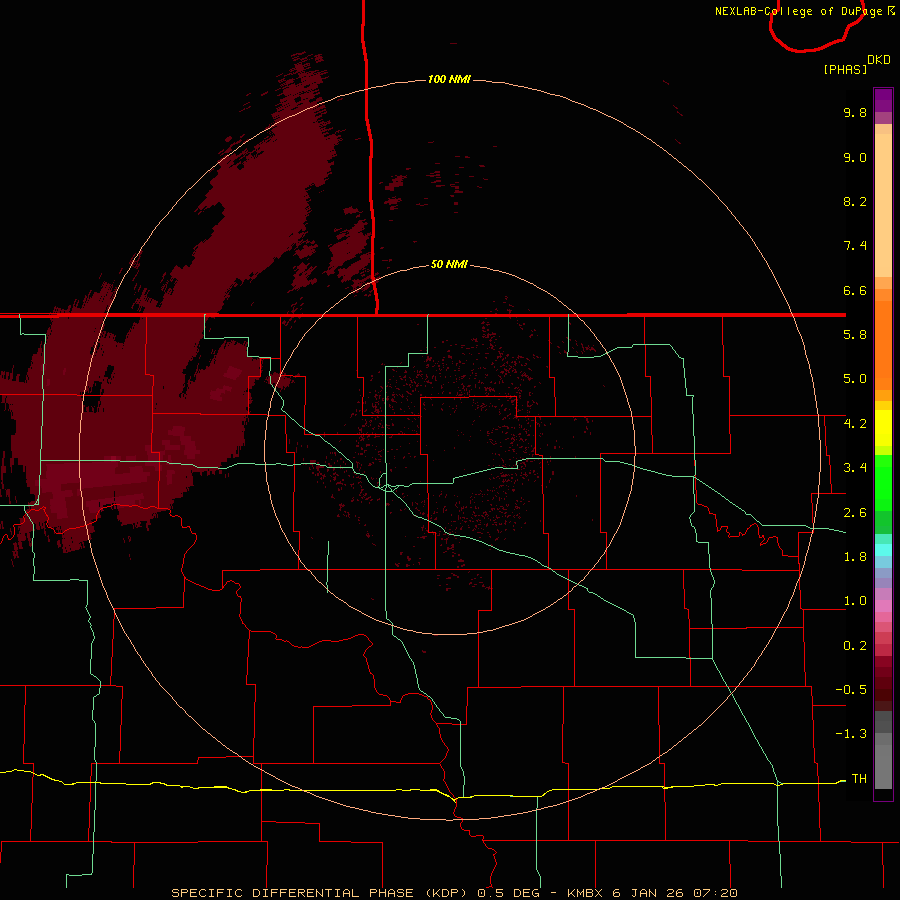Click the 3.4 color scale value

(x=855, y=468)
